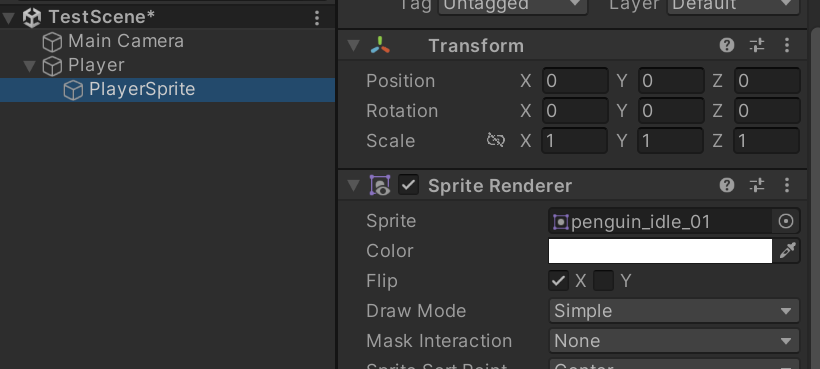Click the Player cube icon

click(x=52, y=66)
